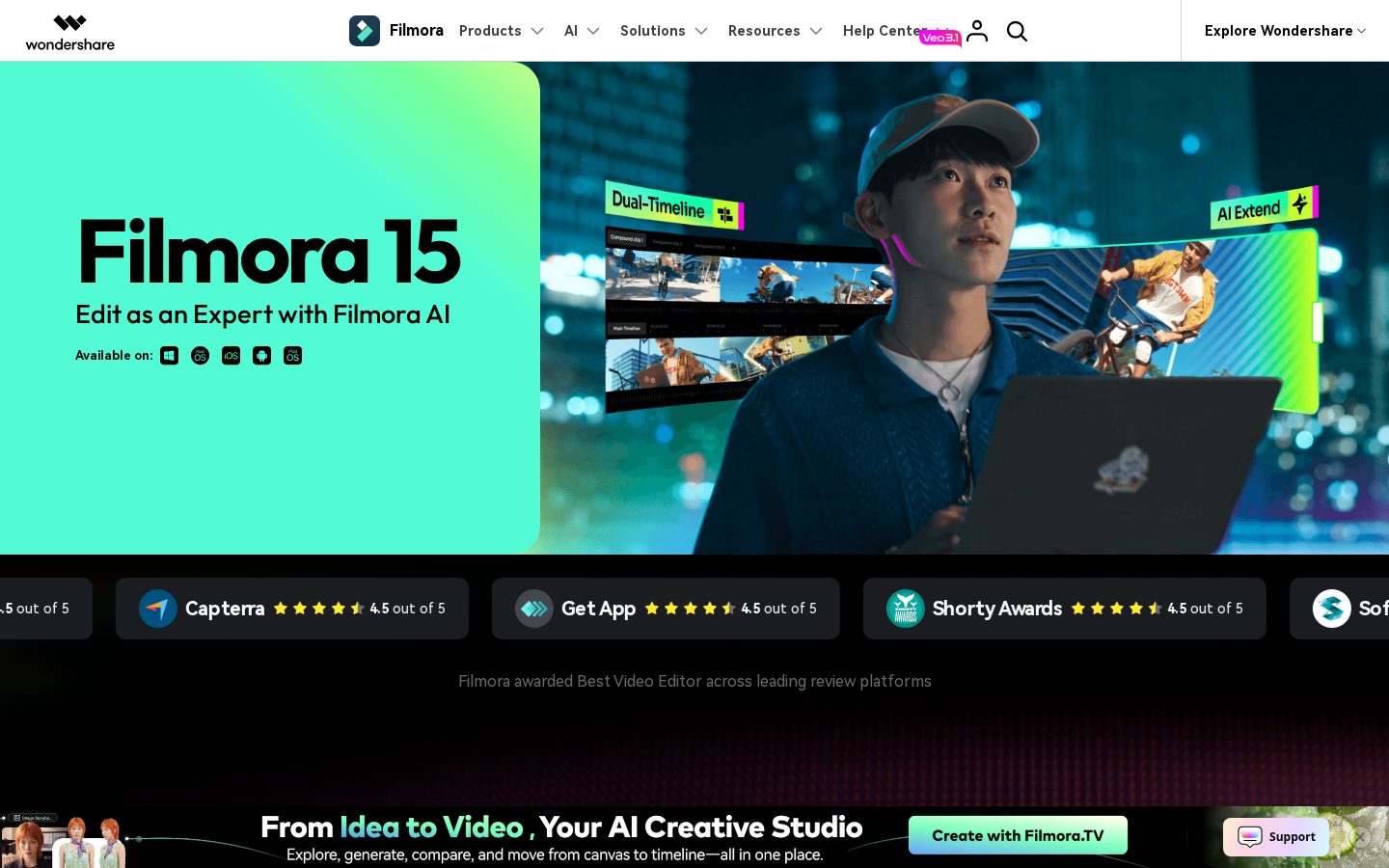Click 'Explore, generate, compare' banner subtitle

pos(555,854)
